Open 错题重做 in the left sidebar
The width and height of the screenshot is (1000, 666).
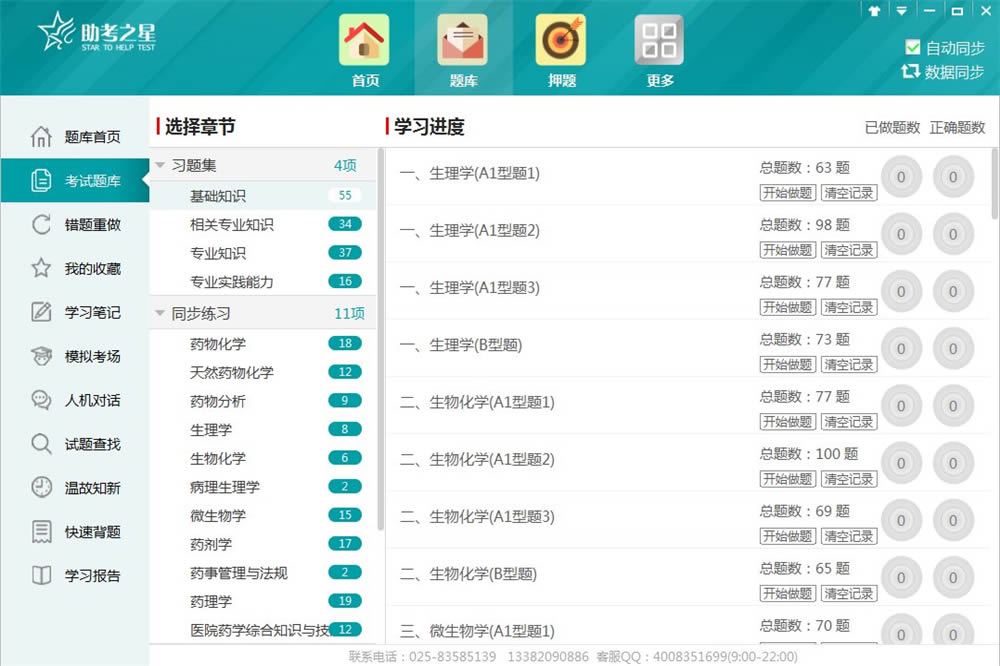(92, 225)
